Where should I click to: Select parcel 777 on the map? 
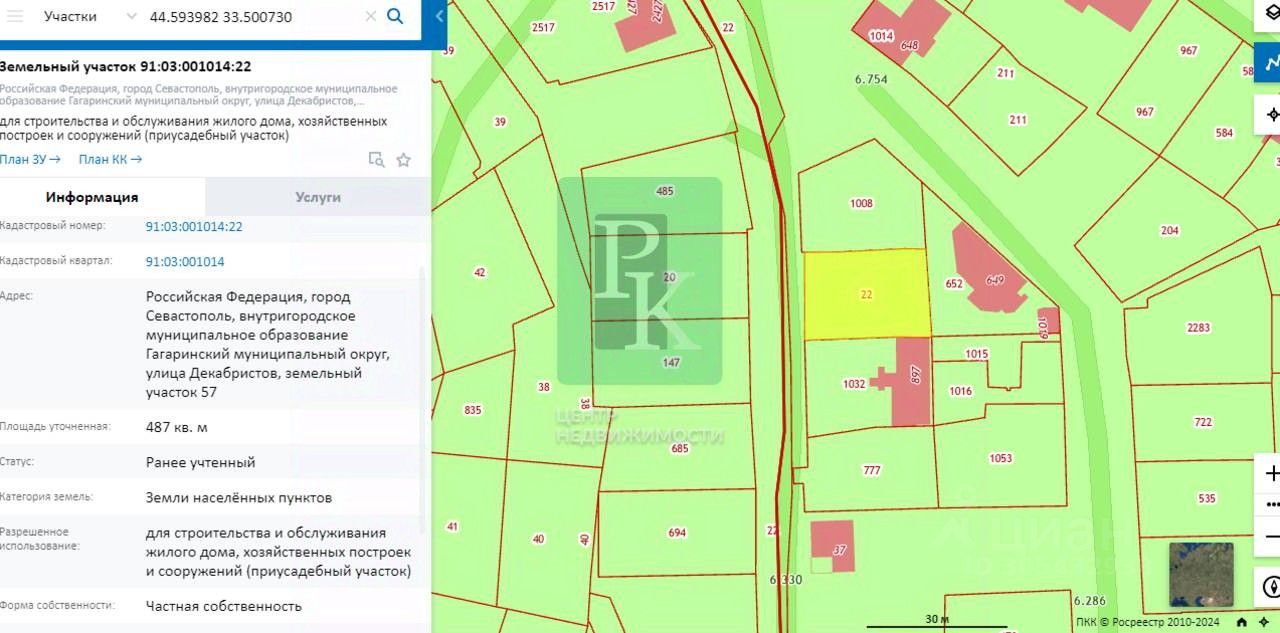(x=871, y=469)
